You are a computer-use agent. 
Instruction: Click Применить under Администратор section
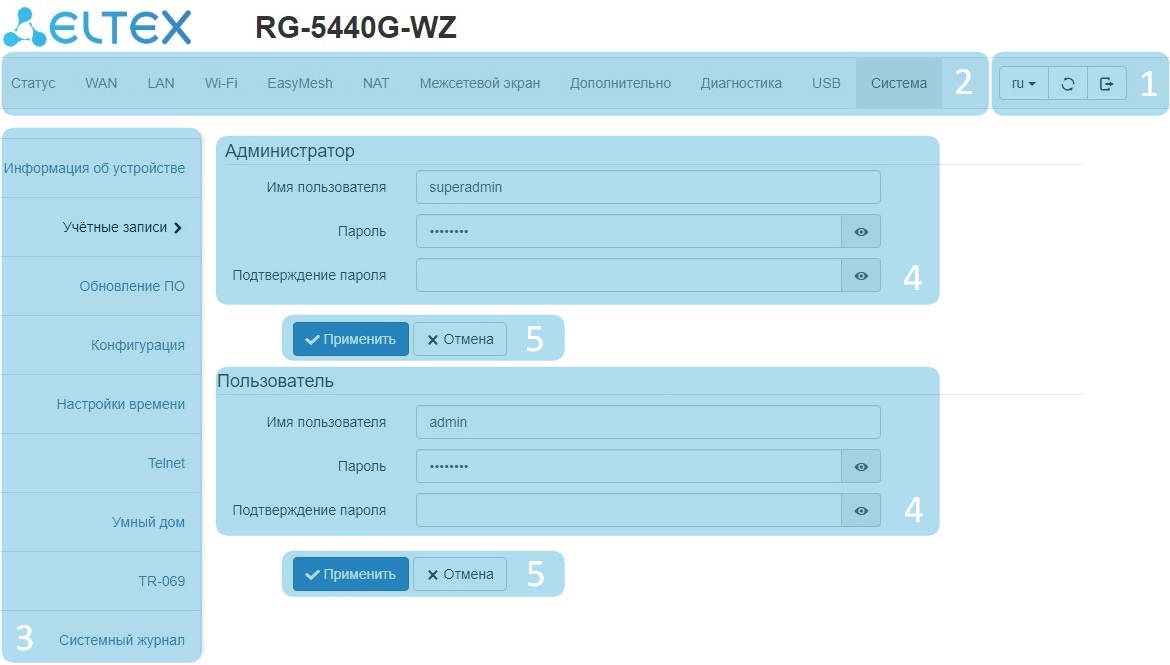click(x=351, y=339)
